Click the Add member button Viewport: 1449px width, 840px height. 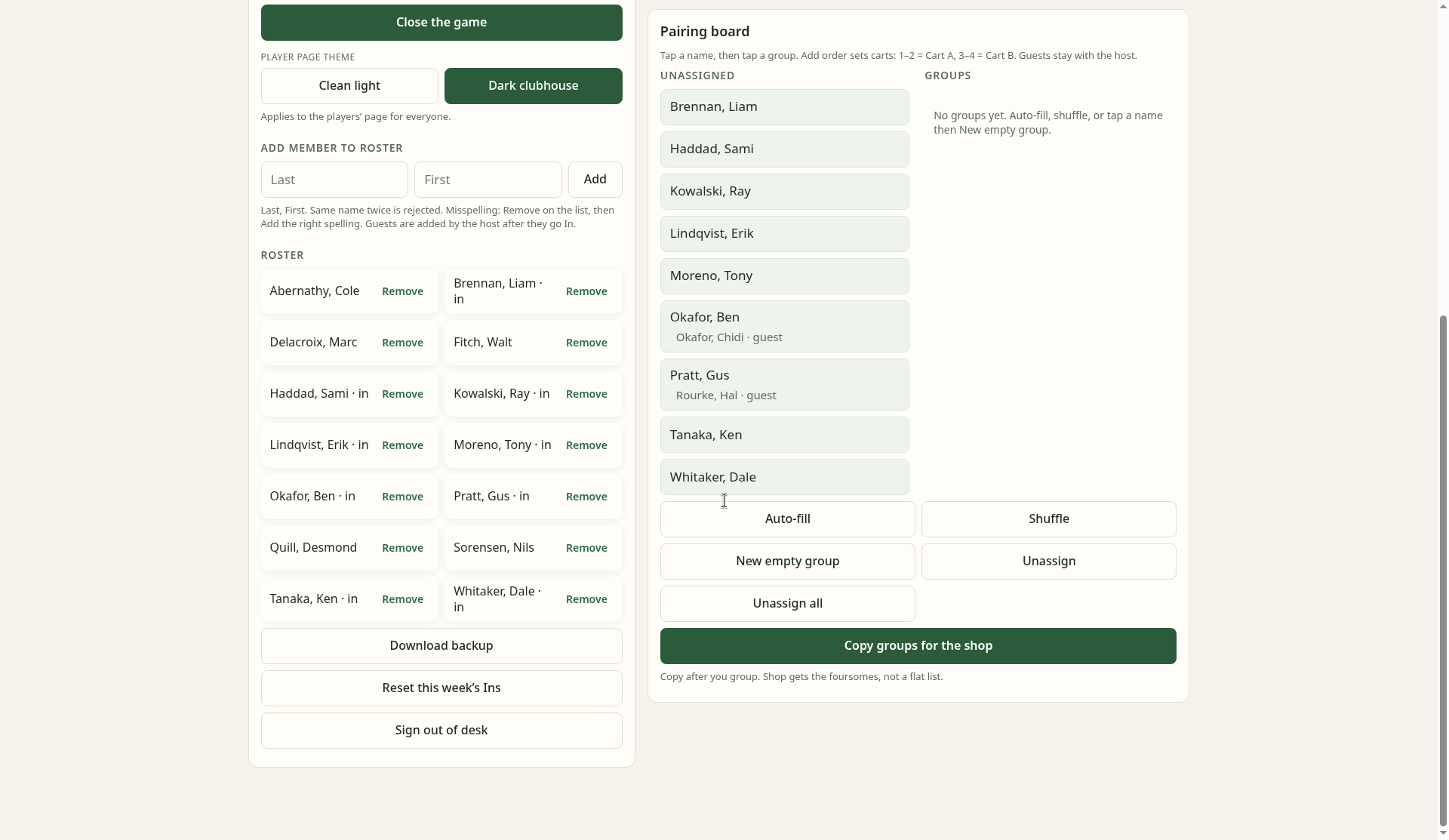595,180
